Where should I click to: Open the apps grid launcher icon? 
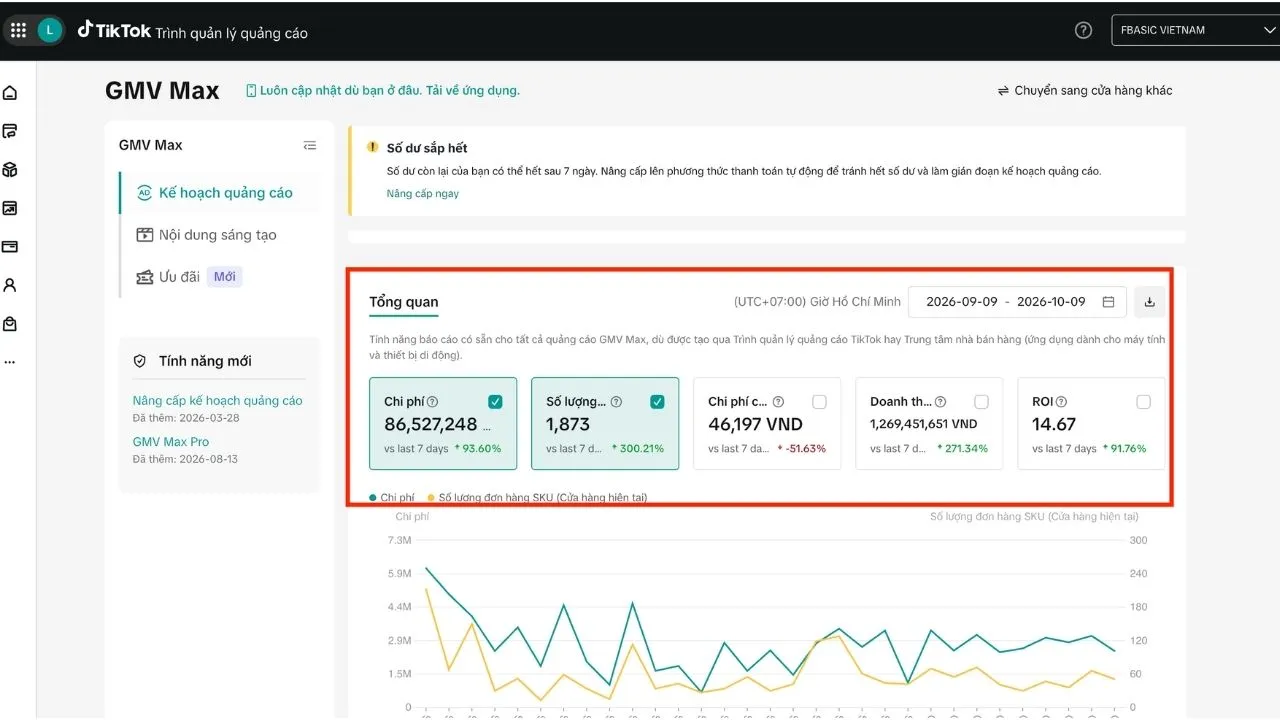(18, 30)
